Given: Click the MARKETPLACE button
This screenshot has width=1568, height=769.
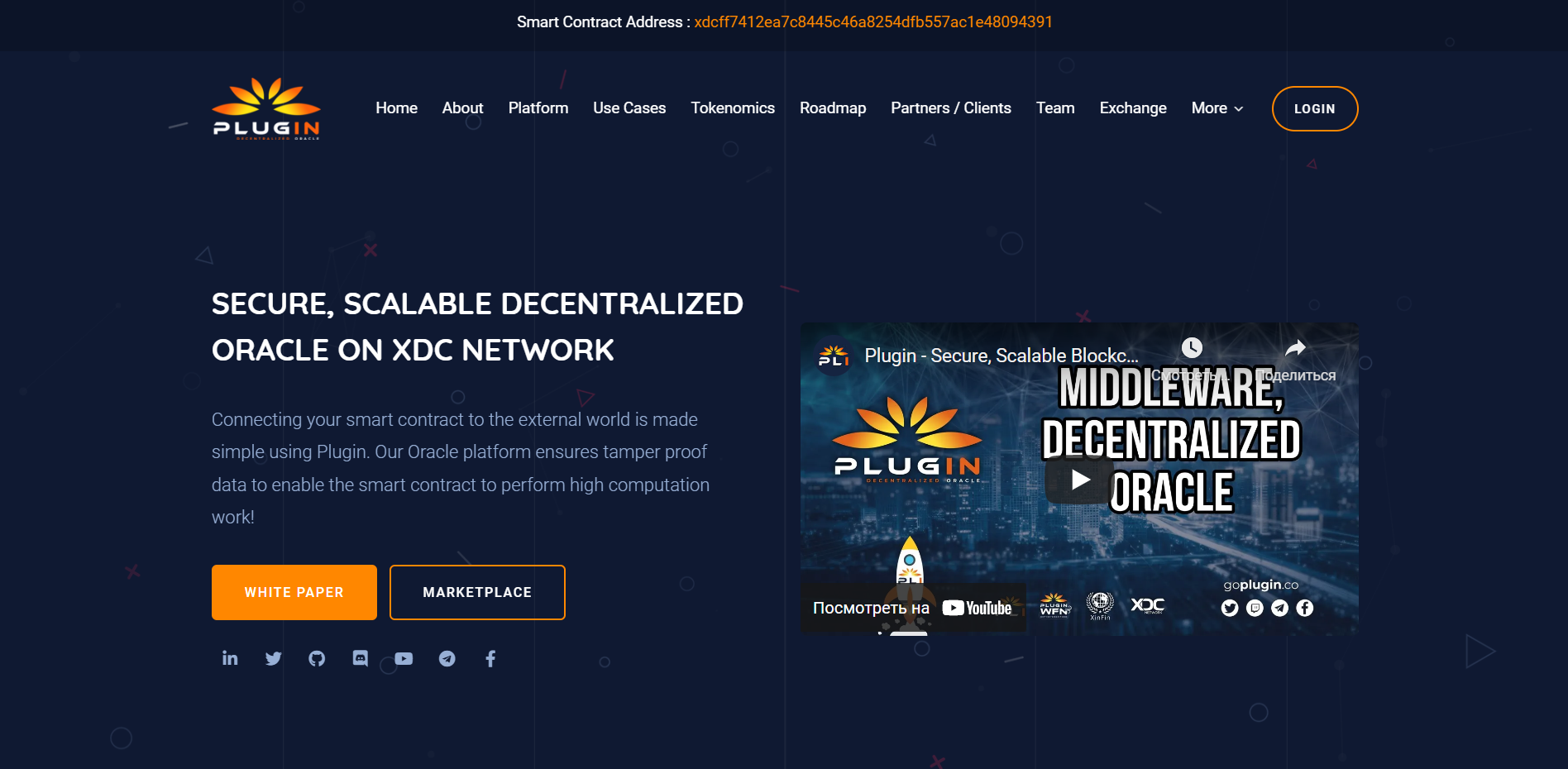Looking at the screenshot, I should 477,592.
